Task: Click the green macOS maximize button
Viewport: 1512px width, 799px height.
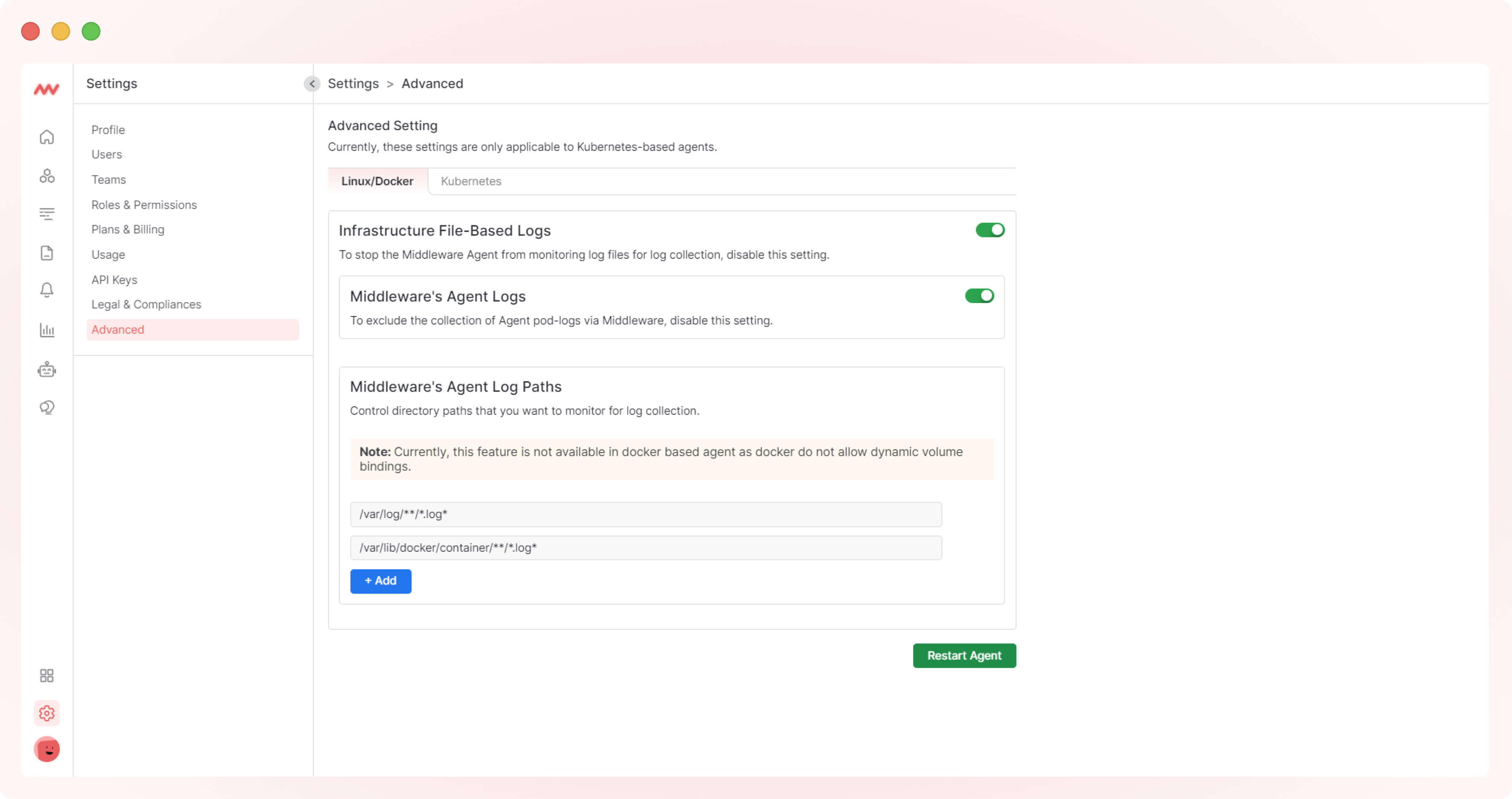Action: [x=91, y=31]
